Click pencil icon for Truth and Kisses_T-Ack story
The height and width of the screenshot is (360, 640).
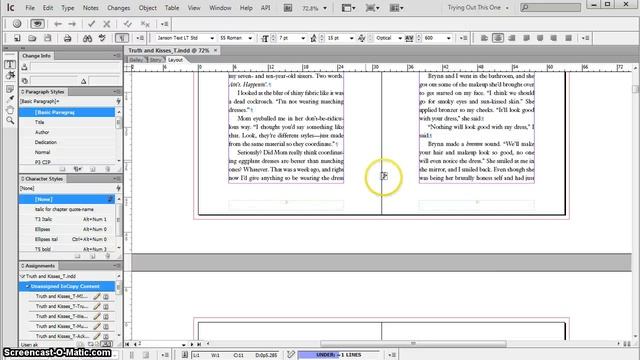click(x=97, y=336)
